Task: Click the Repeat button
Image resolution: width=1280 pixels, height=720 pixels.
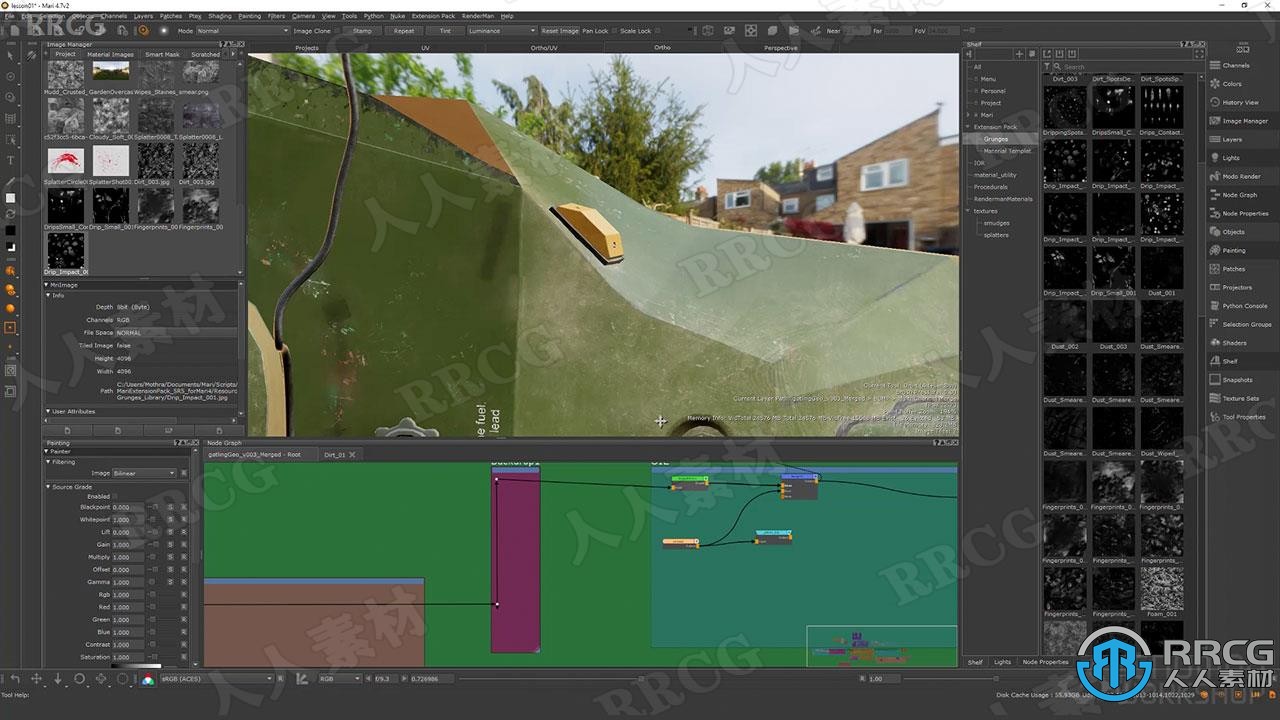Action: click(404, 31)
